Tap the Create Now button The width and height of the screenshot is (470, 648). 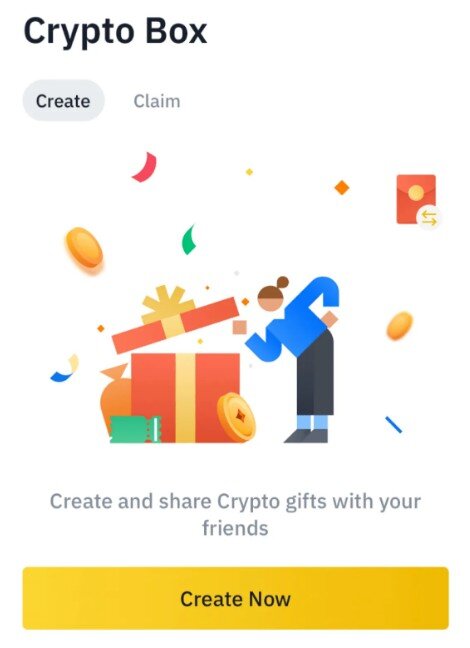click(x=235, y=598)
